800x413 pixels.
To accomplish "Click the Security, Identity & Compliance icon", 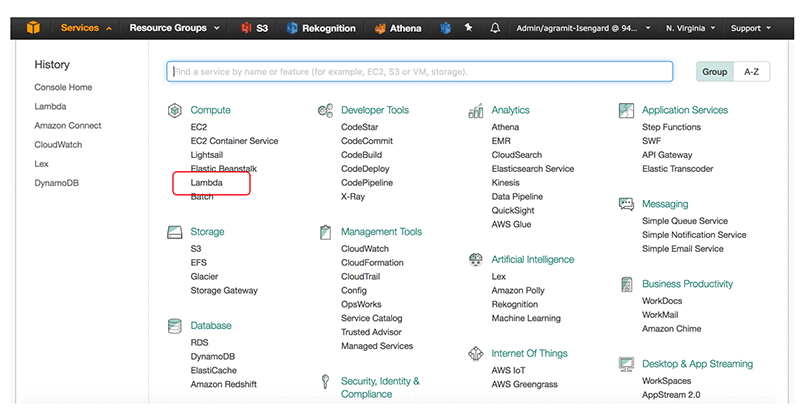I will point(325,381).
